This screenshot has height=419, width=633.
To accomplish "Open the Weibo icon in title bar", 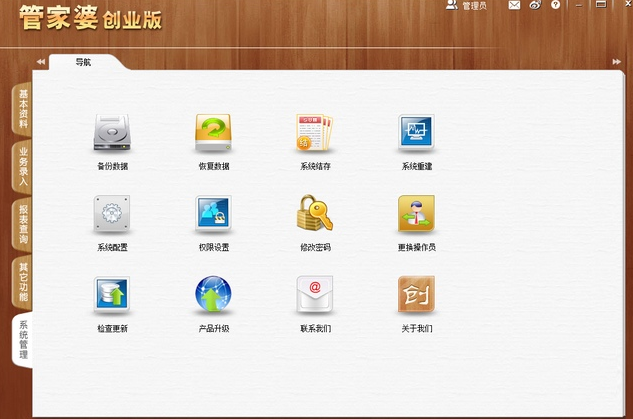I will coord(535,5).
